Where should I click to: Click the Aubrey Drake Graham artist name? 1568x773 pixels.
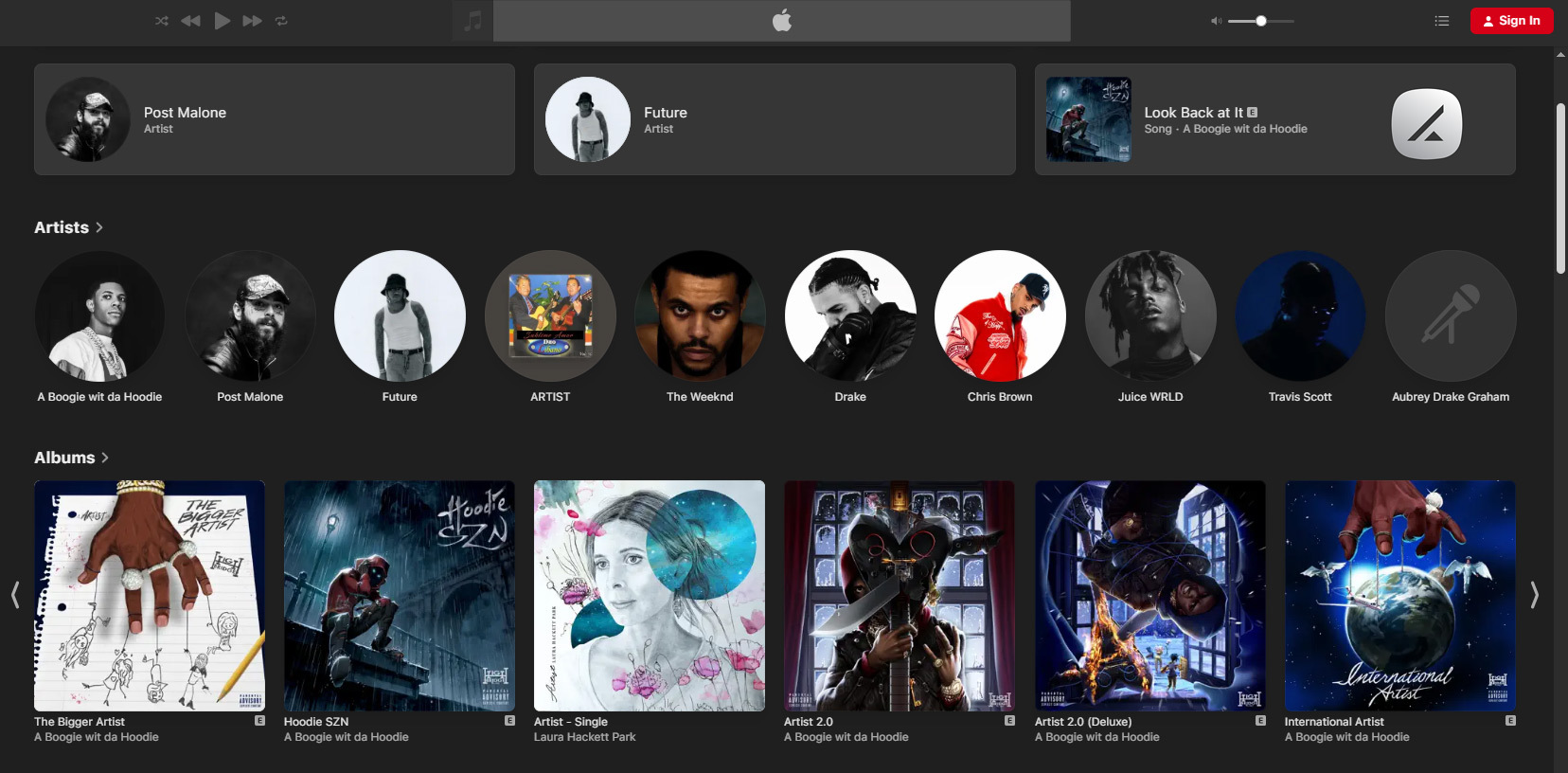tap(1451, 397)
